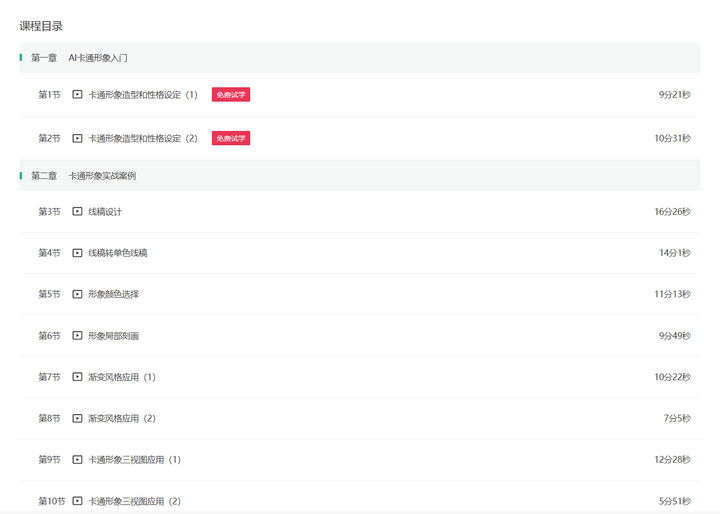720x514 pixels.
Task: Click duration 10分31秒
Action: pyautogui.click(x=672, y=138)
